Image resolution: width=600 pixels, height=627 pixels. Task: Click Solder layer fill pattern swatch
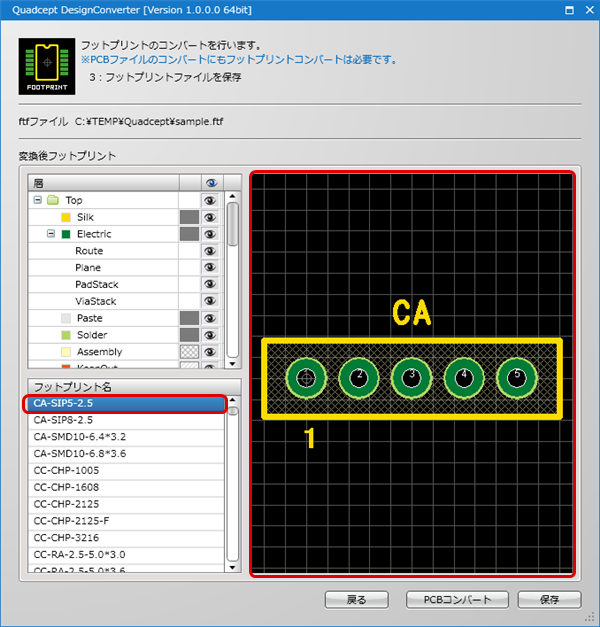[189, 335]
